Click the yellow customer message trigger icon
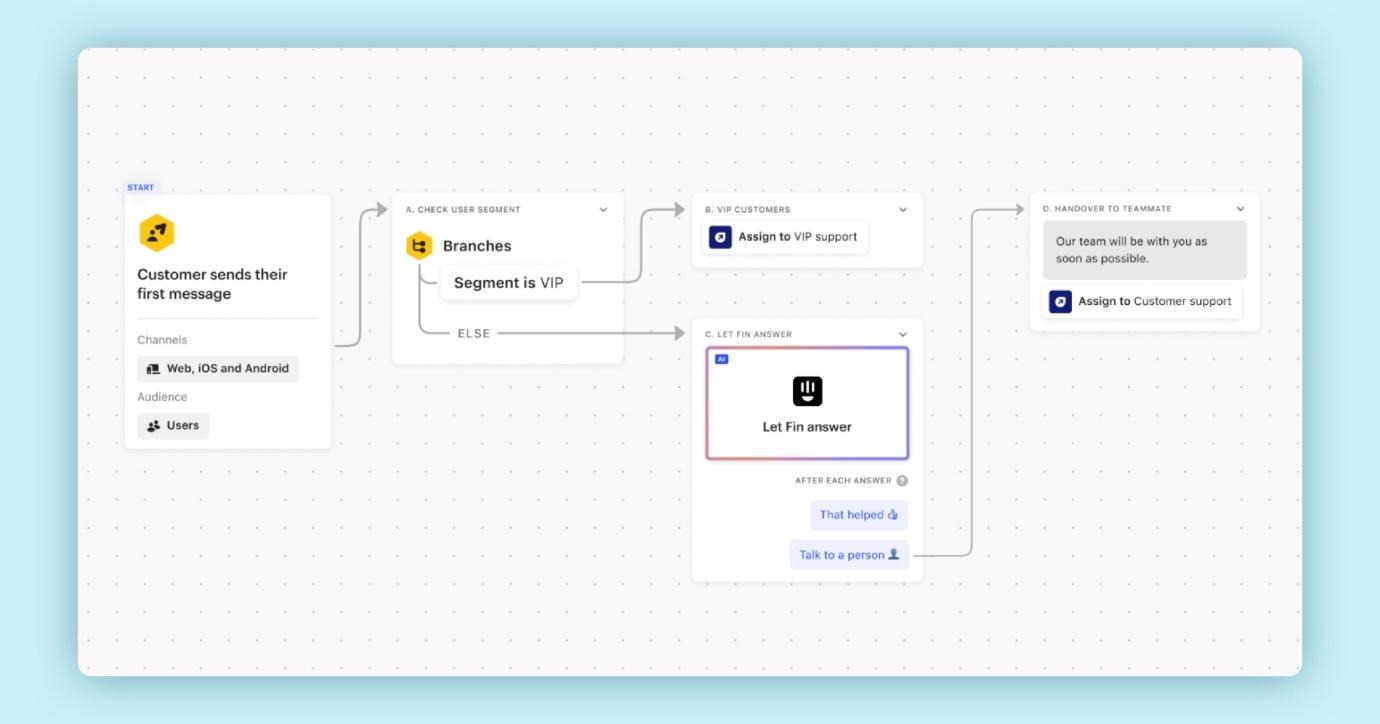This screenshot has width=1380, height=724. click(155, 232)
